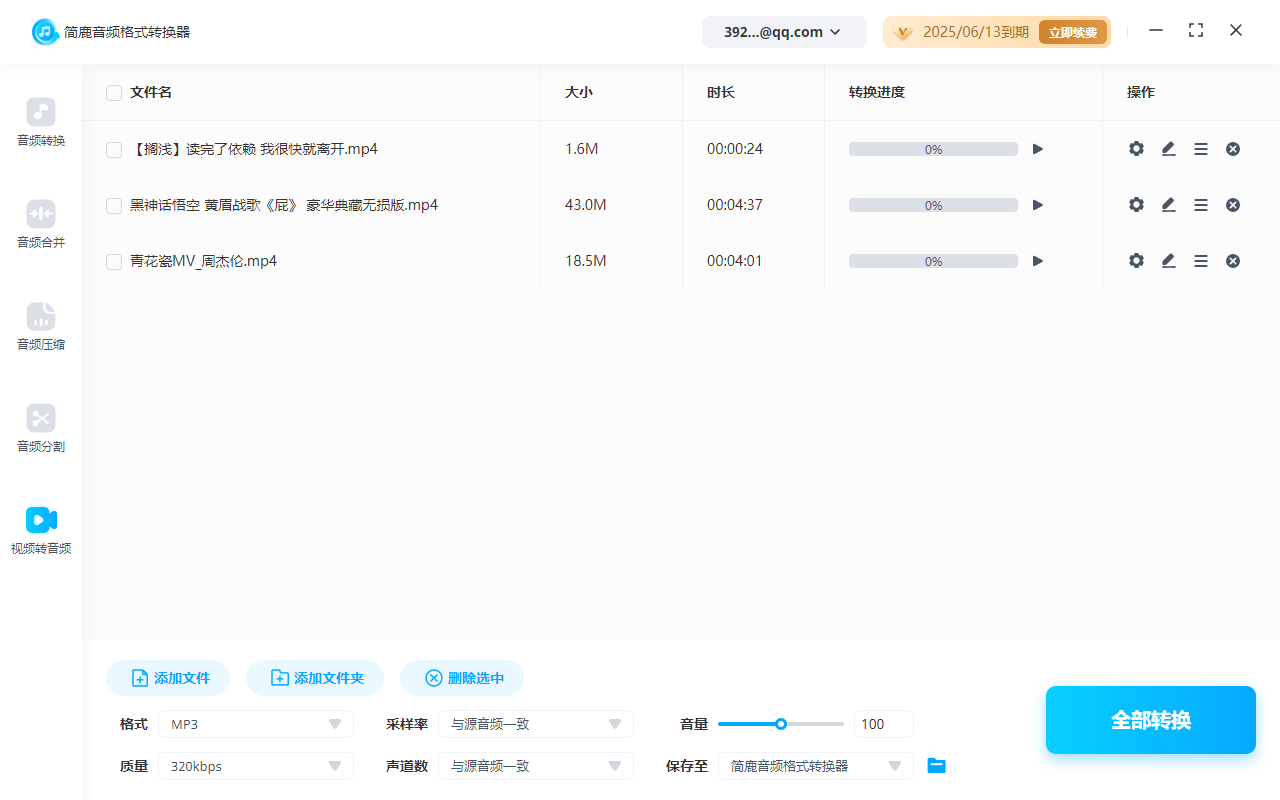Remove 【搁浅】读完了依赖 file via X icon
This screenshot has height=800, width=1280.
(1232, 148)
